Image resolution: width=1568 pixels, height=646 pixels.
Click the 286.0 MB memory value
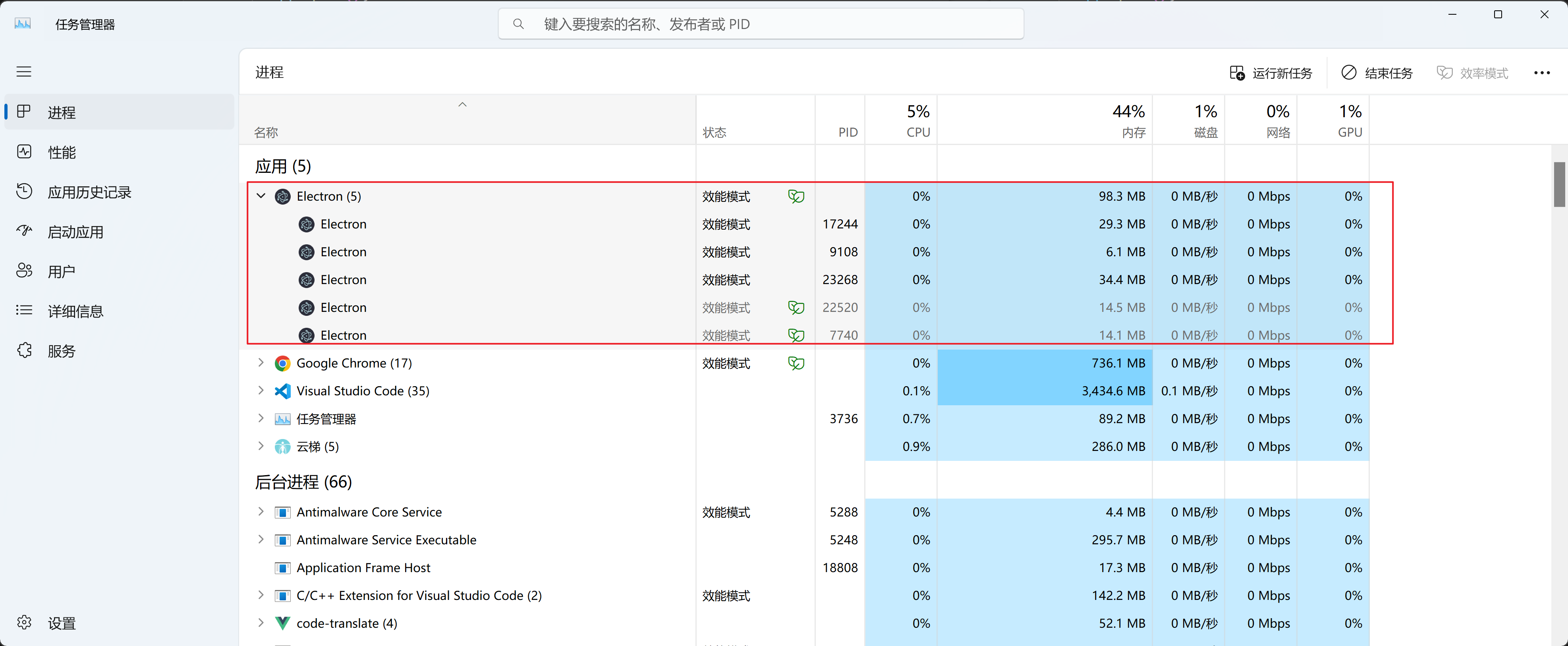(x=1118, y=446)
